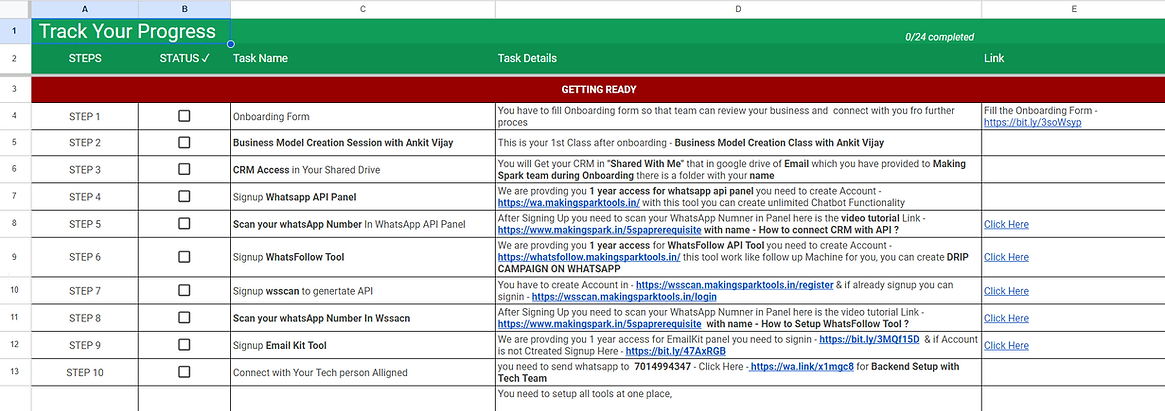Viewport: 1165px width, 411px height.
Task: Tick the STEP 6 WhatsFollow checkbox
Action: click(x=184, y=256)
